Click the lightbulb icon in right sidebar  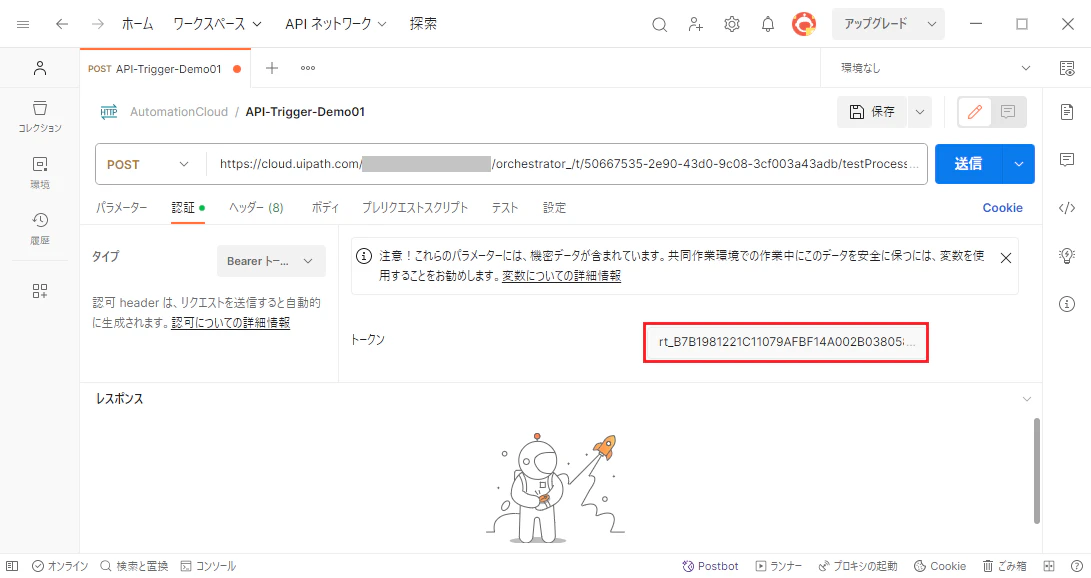(x=1067, y=256)
